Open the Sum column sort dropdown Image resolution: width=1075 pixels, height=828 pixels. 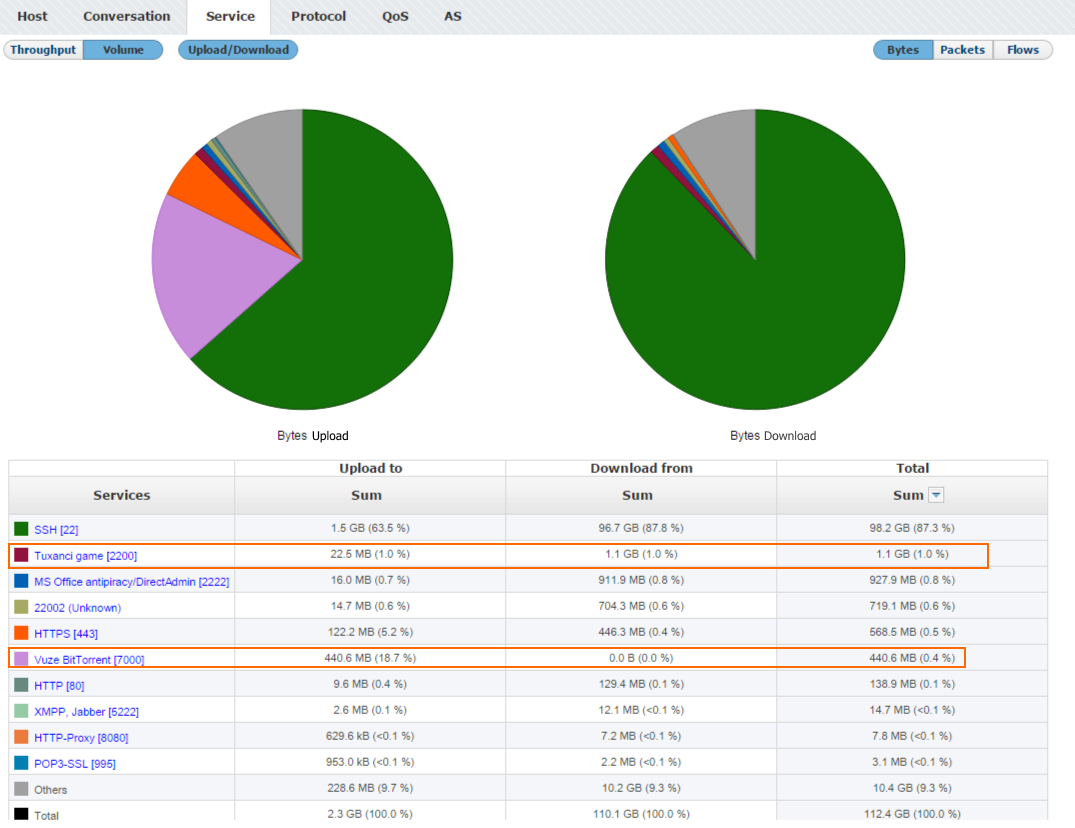point(936,494)
